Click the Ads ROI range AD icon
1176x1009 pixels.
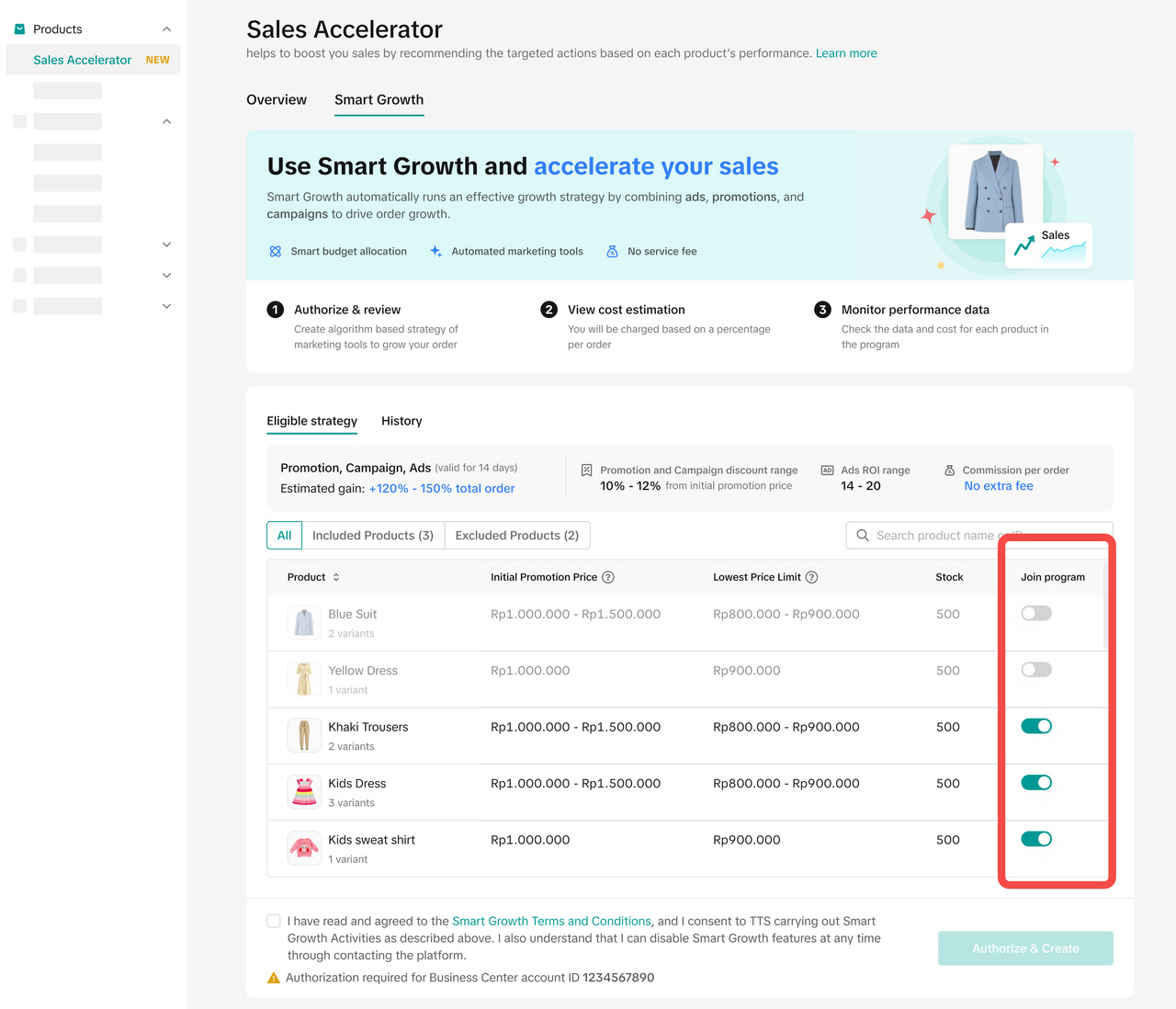click(827, 470)
